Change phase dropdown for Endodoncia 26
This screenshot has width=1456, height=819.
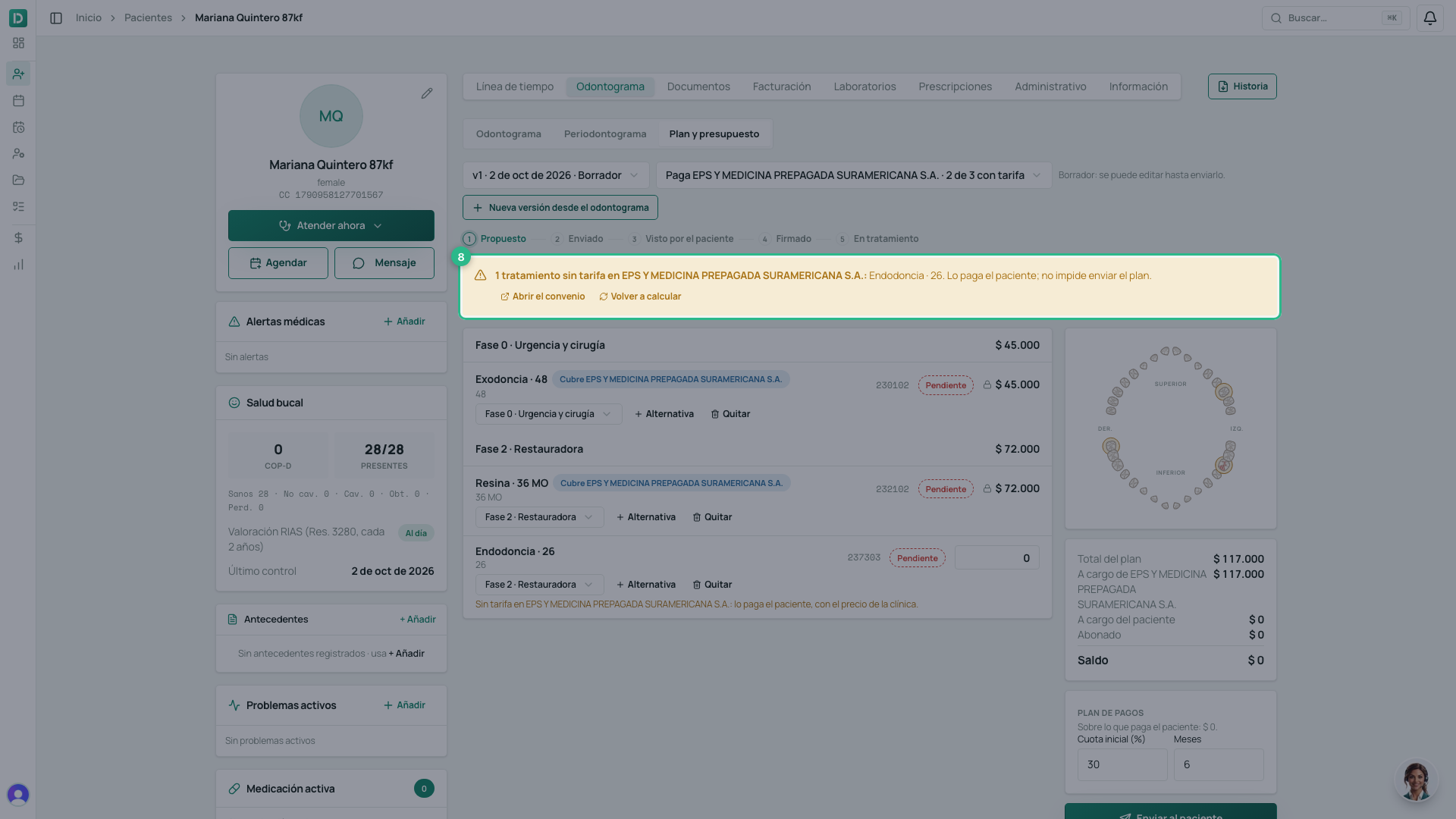coord(539,585)
